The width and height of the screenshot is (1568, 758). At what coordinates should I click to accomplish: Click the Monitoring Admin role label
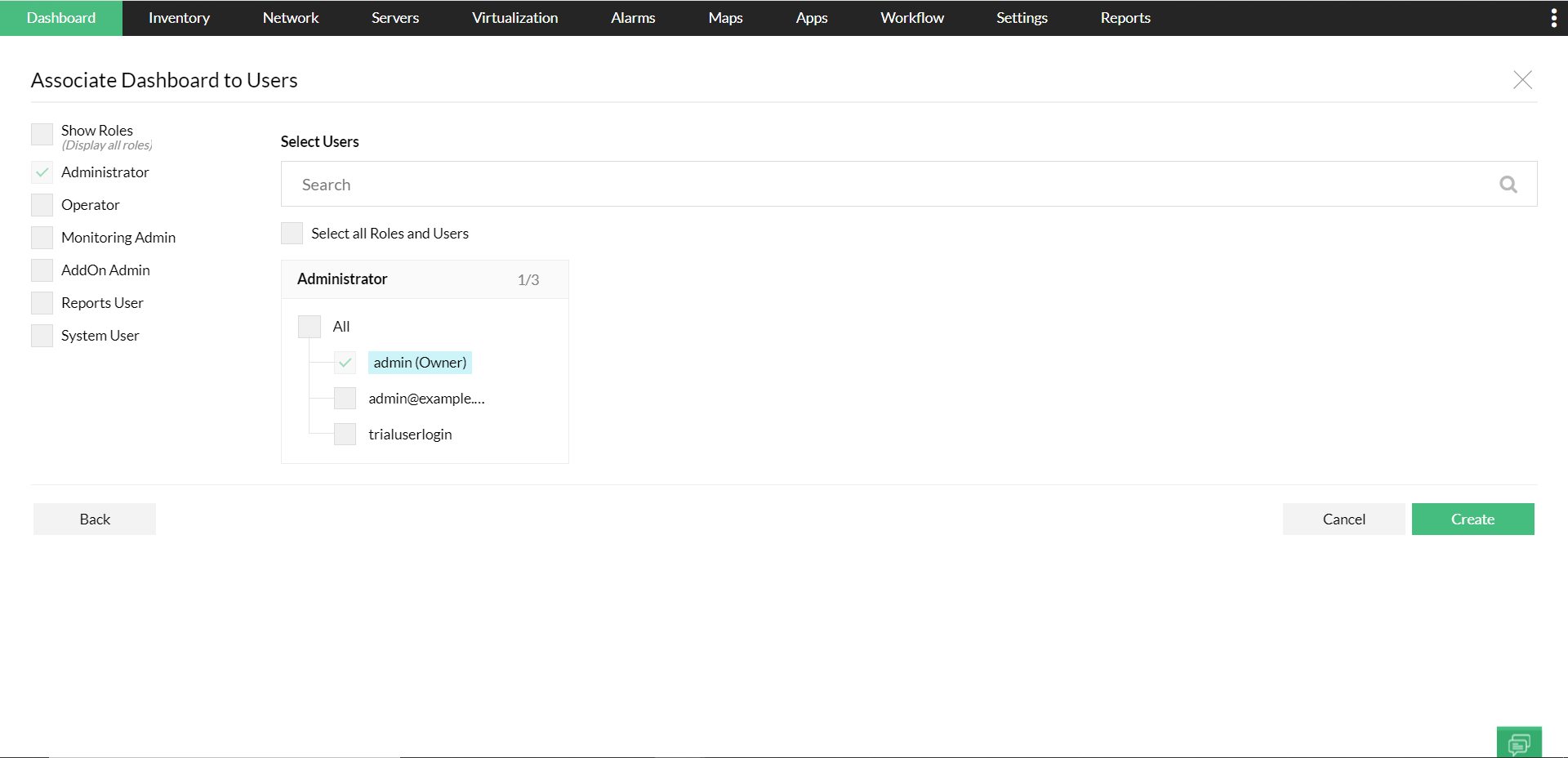(x=118, y=238)
